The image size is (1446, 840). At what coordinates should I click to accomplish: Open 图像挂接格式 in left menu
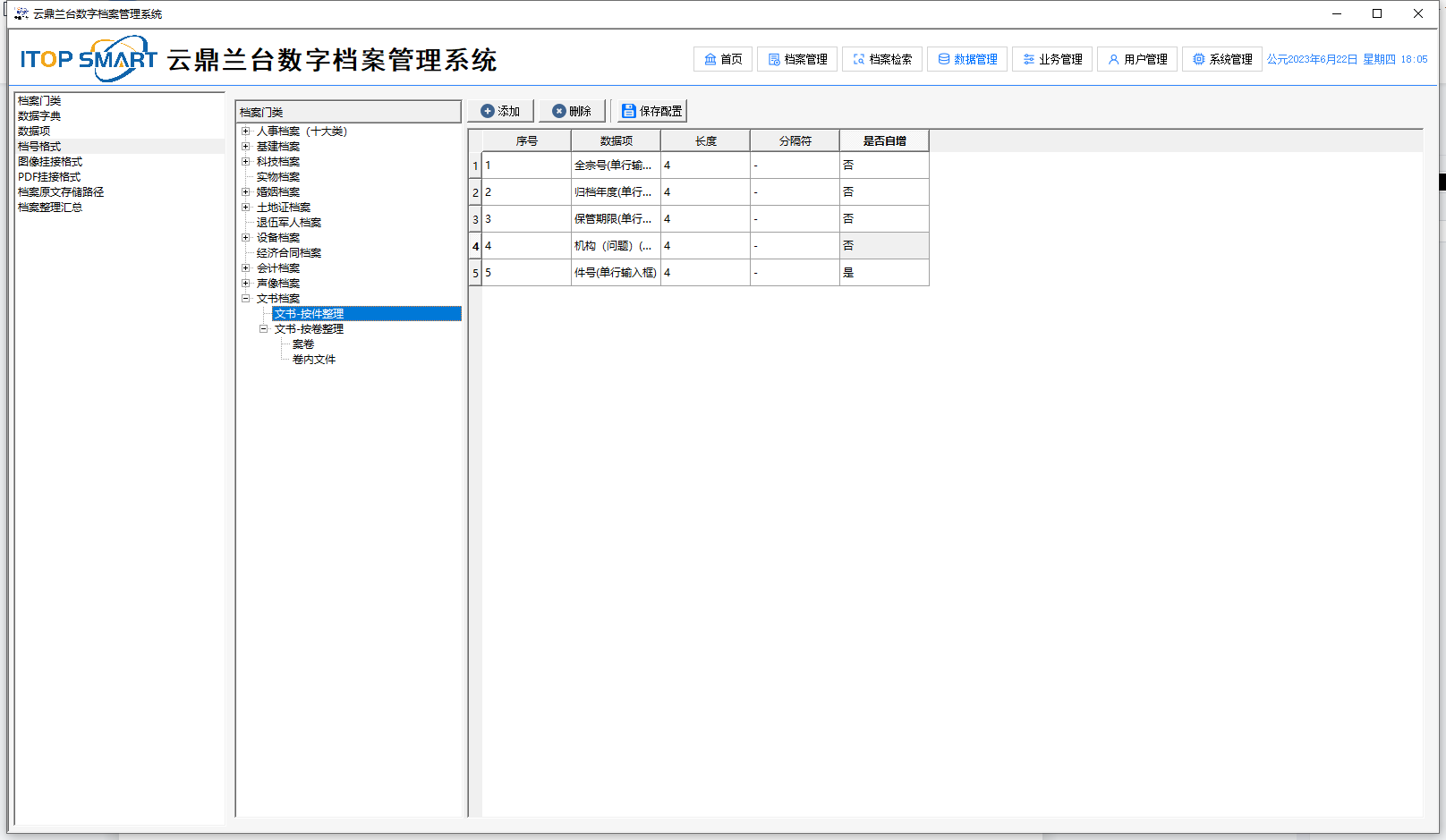[x=50, y=162]
